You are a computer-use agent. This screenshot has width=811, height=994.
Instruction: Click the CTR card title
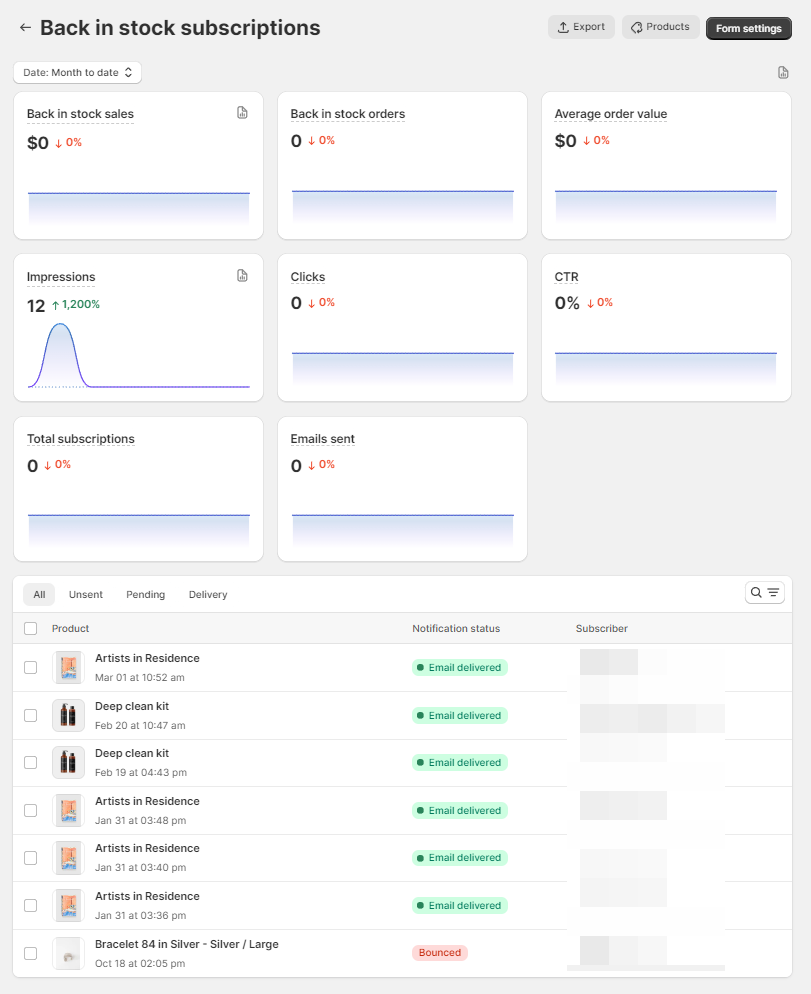point(566,277)
